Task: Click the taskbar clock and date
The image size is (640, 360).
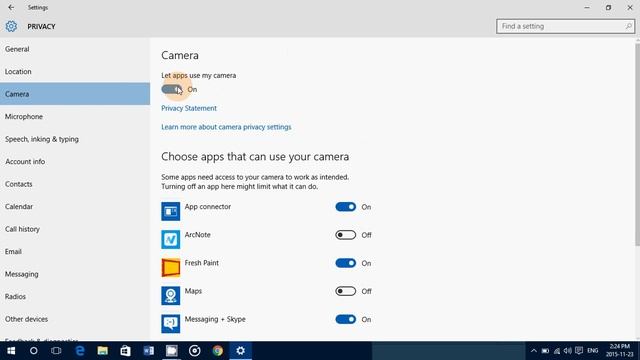Action: click(x=620, y=351)
